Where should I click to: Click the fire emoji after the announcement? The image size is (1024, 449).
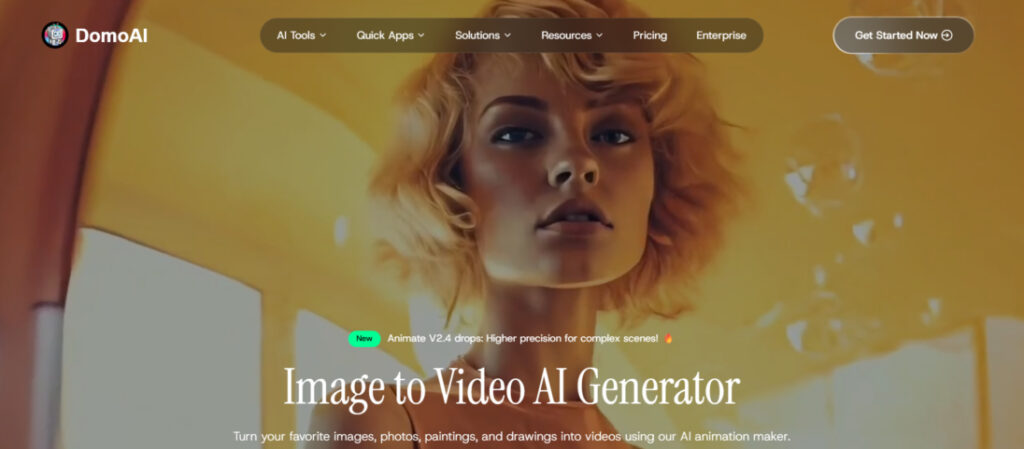tap(669, 339)
